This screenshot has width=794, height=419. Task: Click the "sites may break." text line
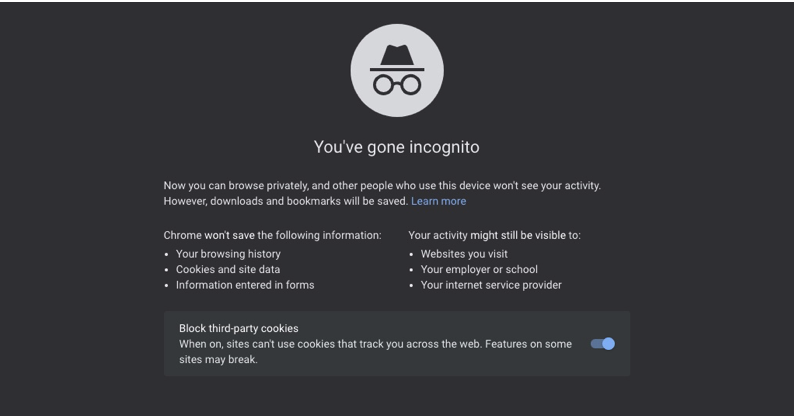click(x=218, y=360)
